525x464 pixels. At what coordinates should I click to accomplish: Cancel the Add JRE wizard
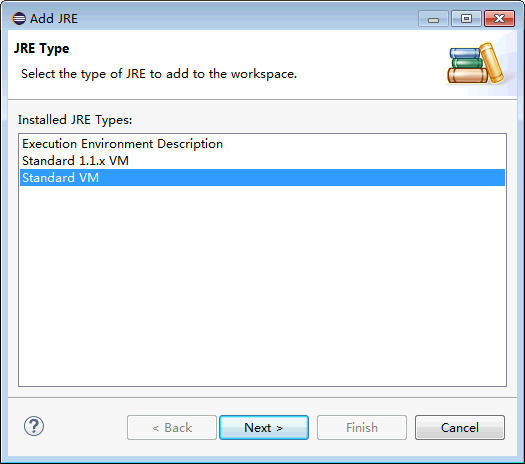tap(460, 428)
